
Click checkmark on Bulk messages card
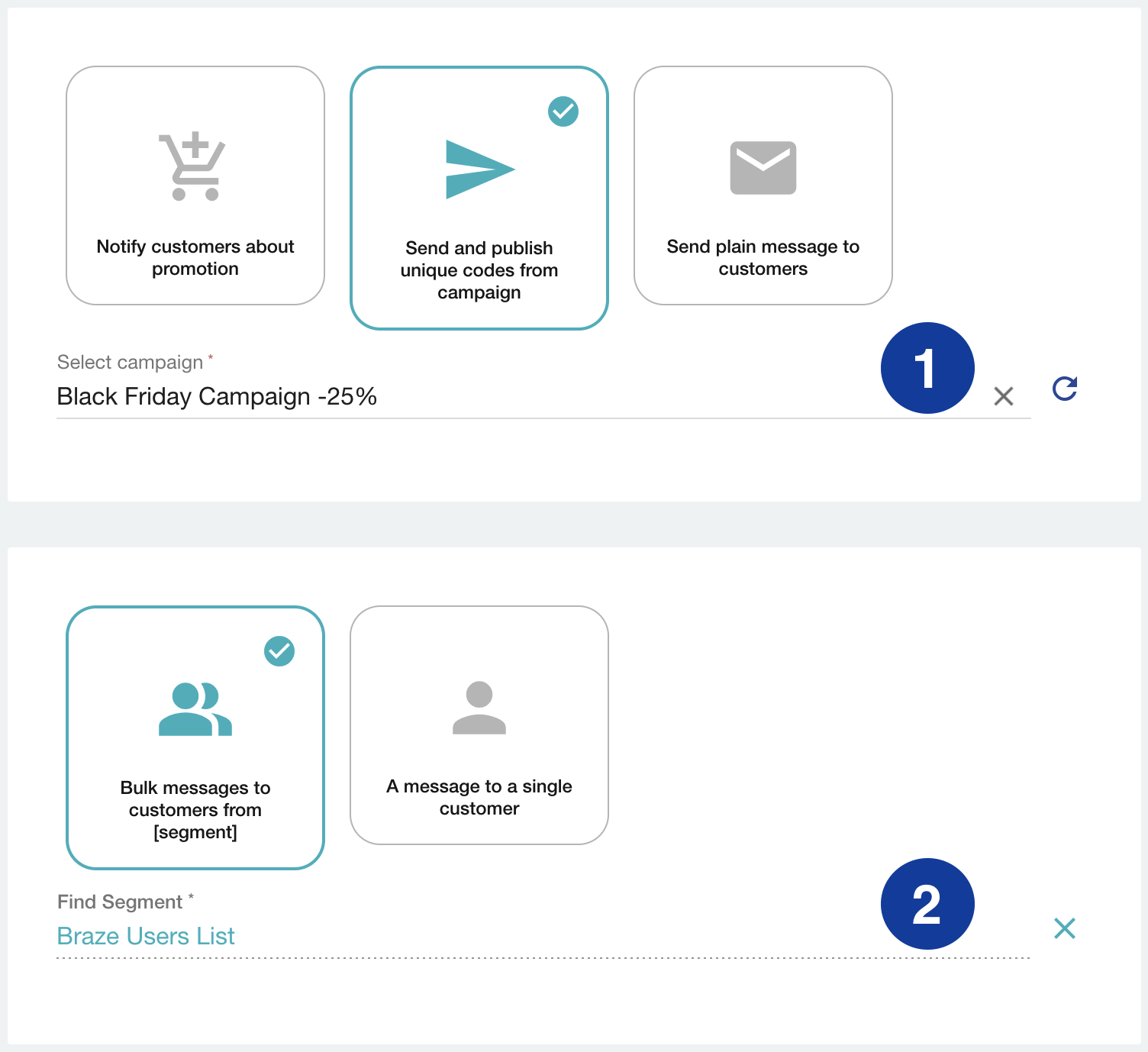279,651
